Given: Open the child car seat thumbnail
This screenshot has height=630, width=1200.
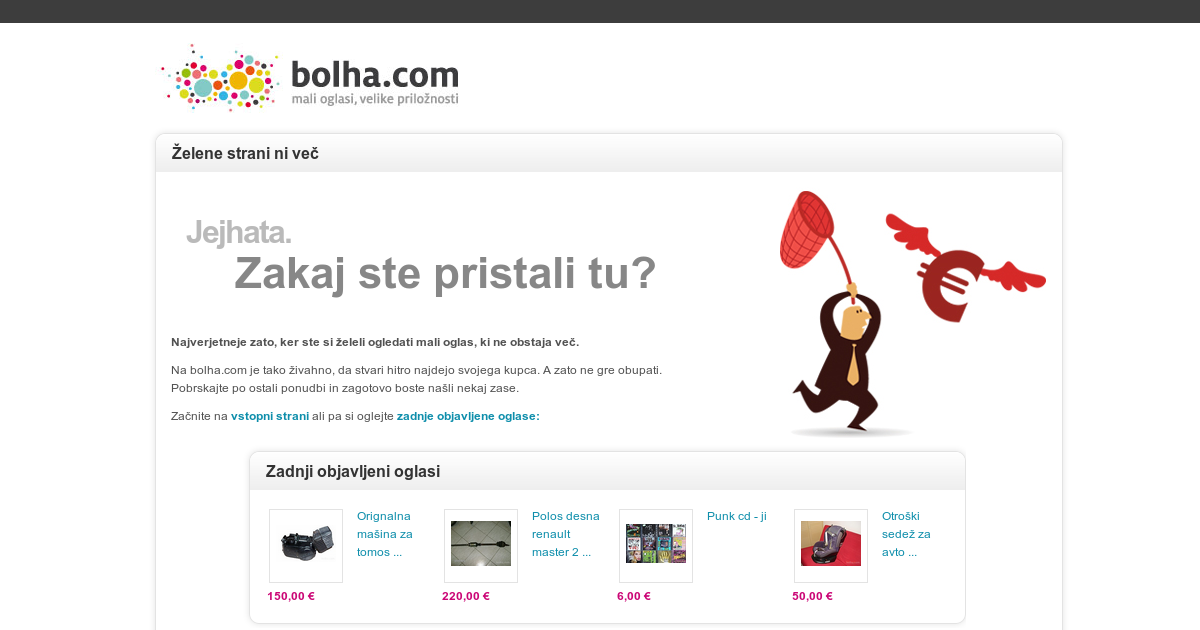Looking at the screenshot, I should click(x=831, y=546).
